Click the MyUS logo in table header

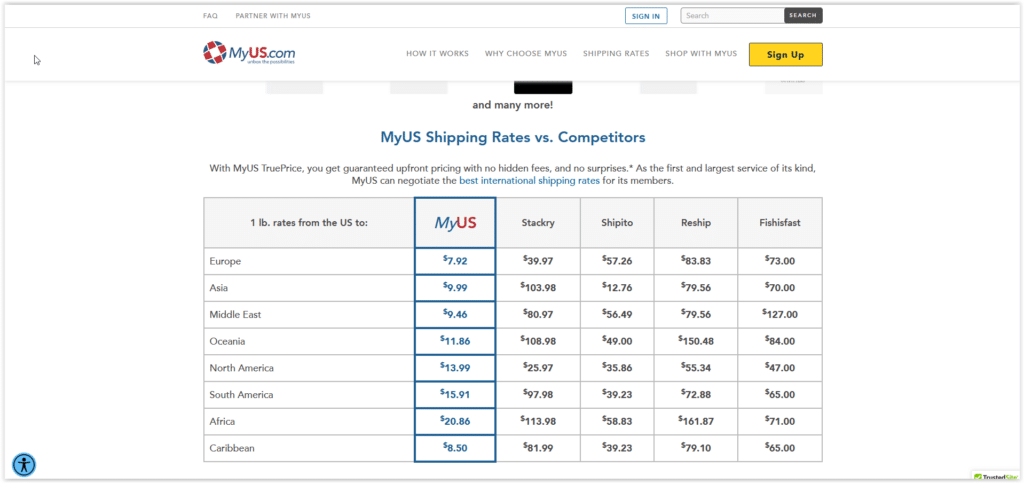(x=455, y=223)
